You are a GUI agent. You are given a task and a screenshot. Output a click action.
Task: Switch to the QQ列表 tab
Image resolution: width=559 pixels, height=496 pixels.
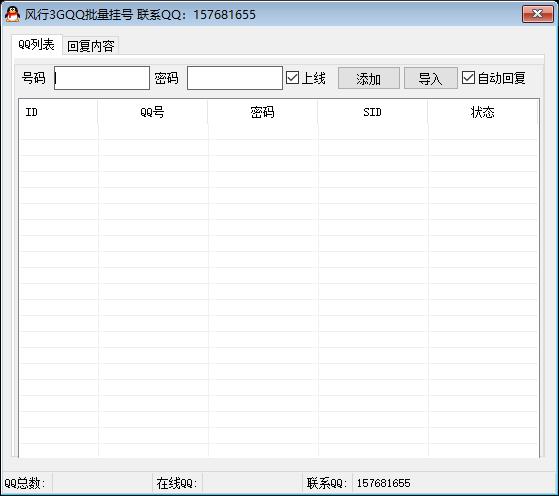37,45
